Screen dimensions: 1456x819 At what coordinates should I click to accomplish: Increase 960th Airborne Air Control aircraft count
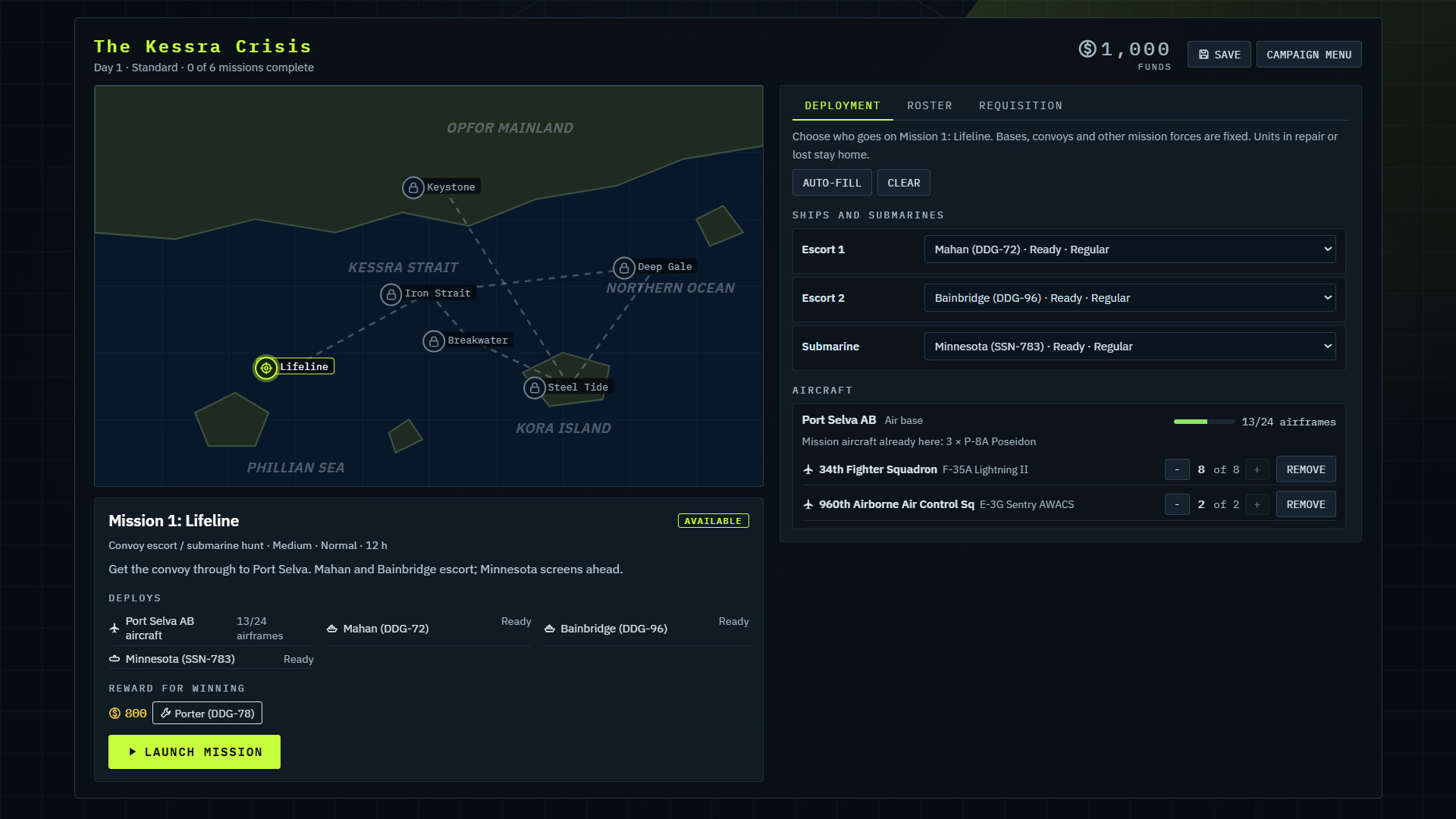(1257, 505)
